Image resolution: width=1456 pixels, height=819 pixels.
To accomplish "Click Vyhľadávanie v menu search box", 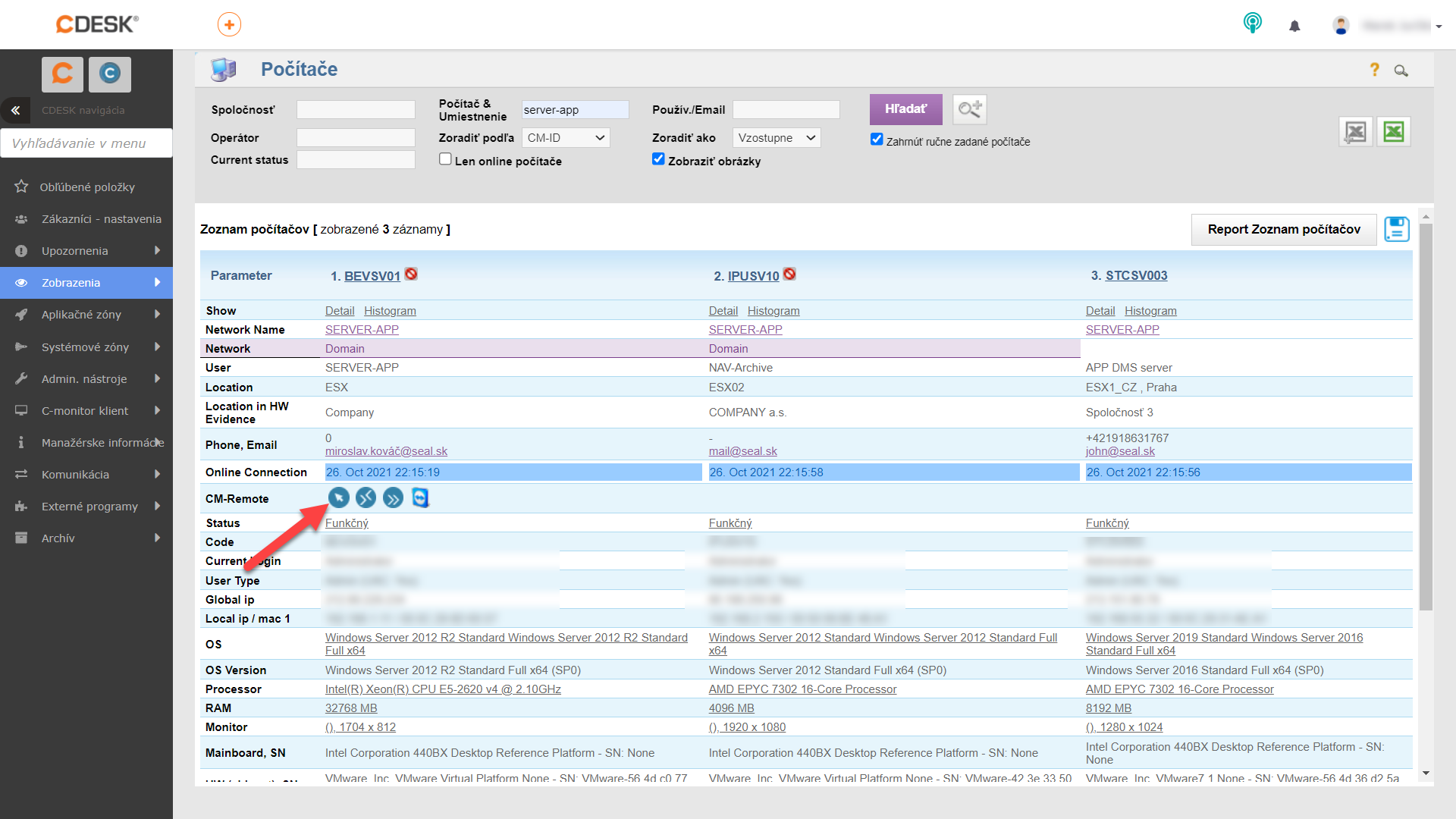I will point(86,143).
